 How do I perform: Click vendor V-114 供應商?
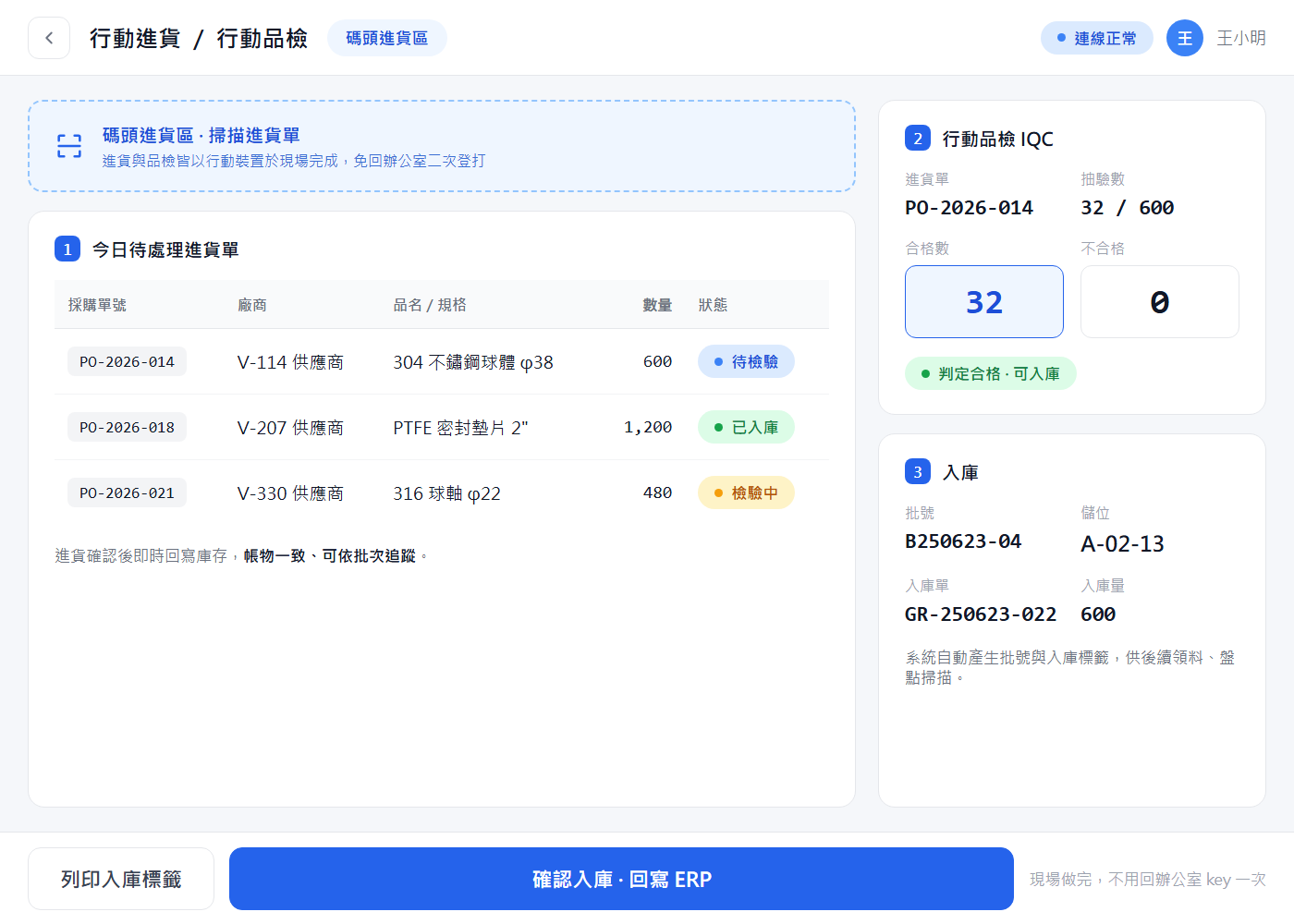point(290,362)
